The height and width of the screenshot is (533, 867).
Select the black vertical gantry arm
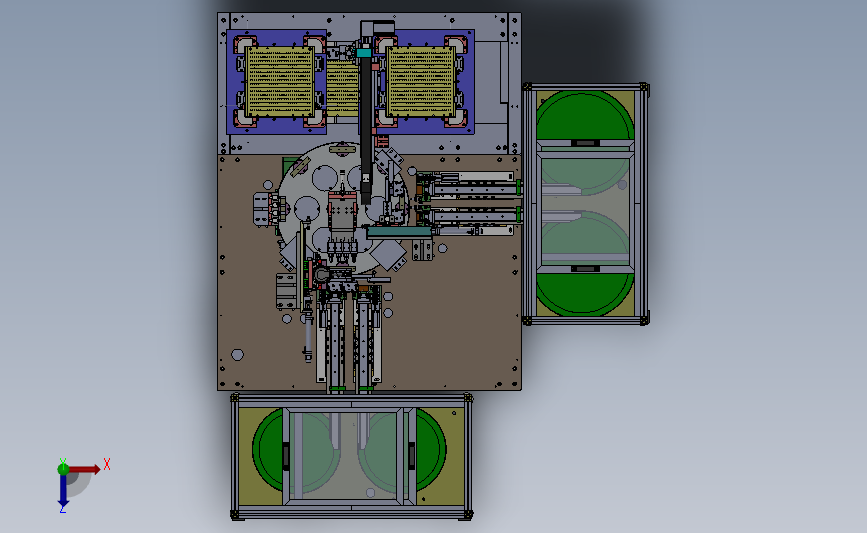click(x=366, y=128)
